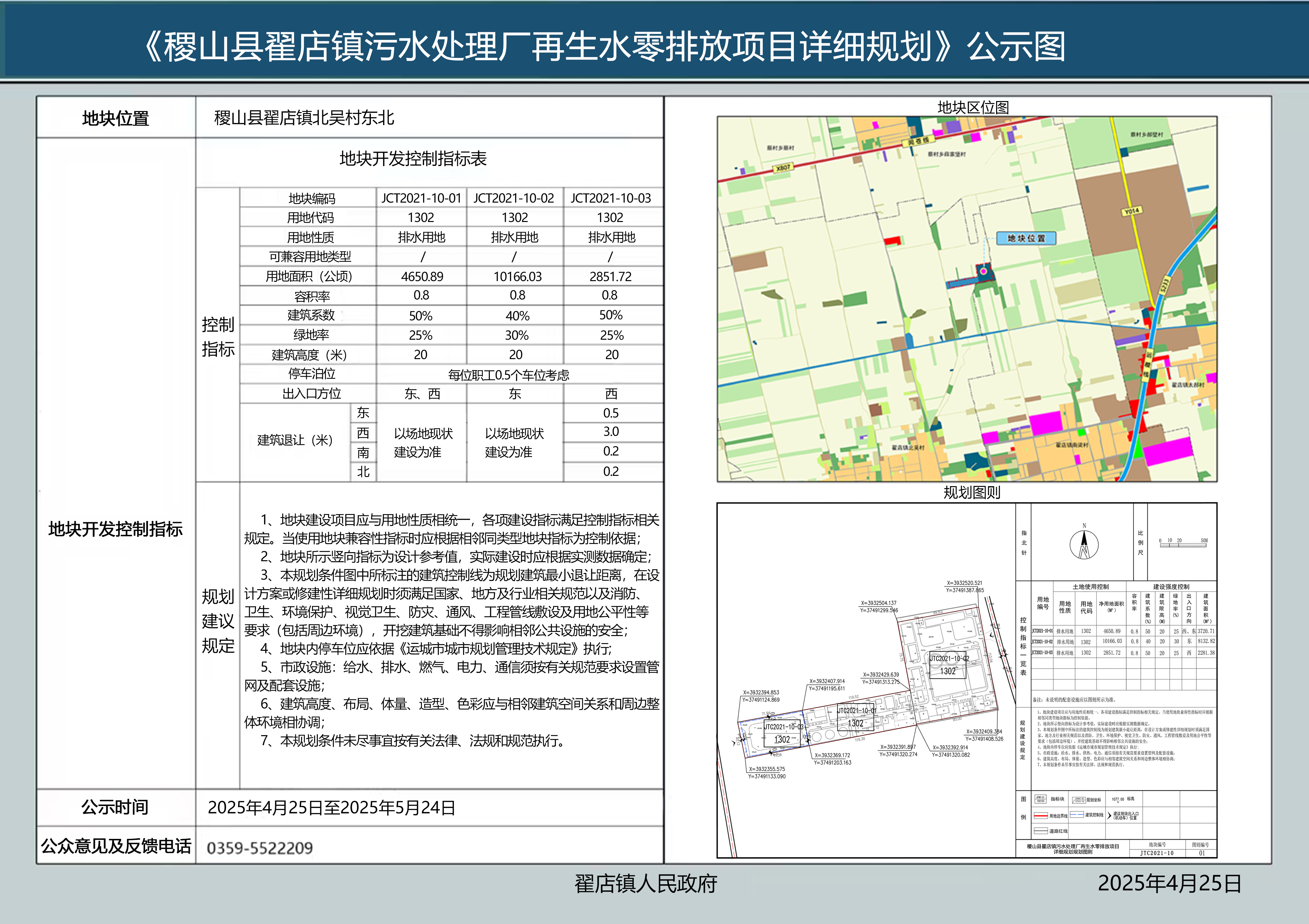This screenshot has width=1309, height=924.
Task: Click the feedback phone number 0359-5522209
Action: pyautogui.click(x=259, y=848)
